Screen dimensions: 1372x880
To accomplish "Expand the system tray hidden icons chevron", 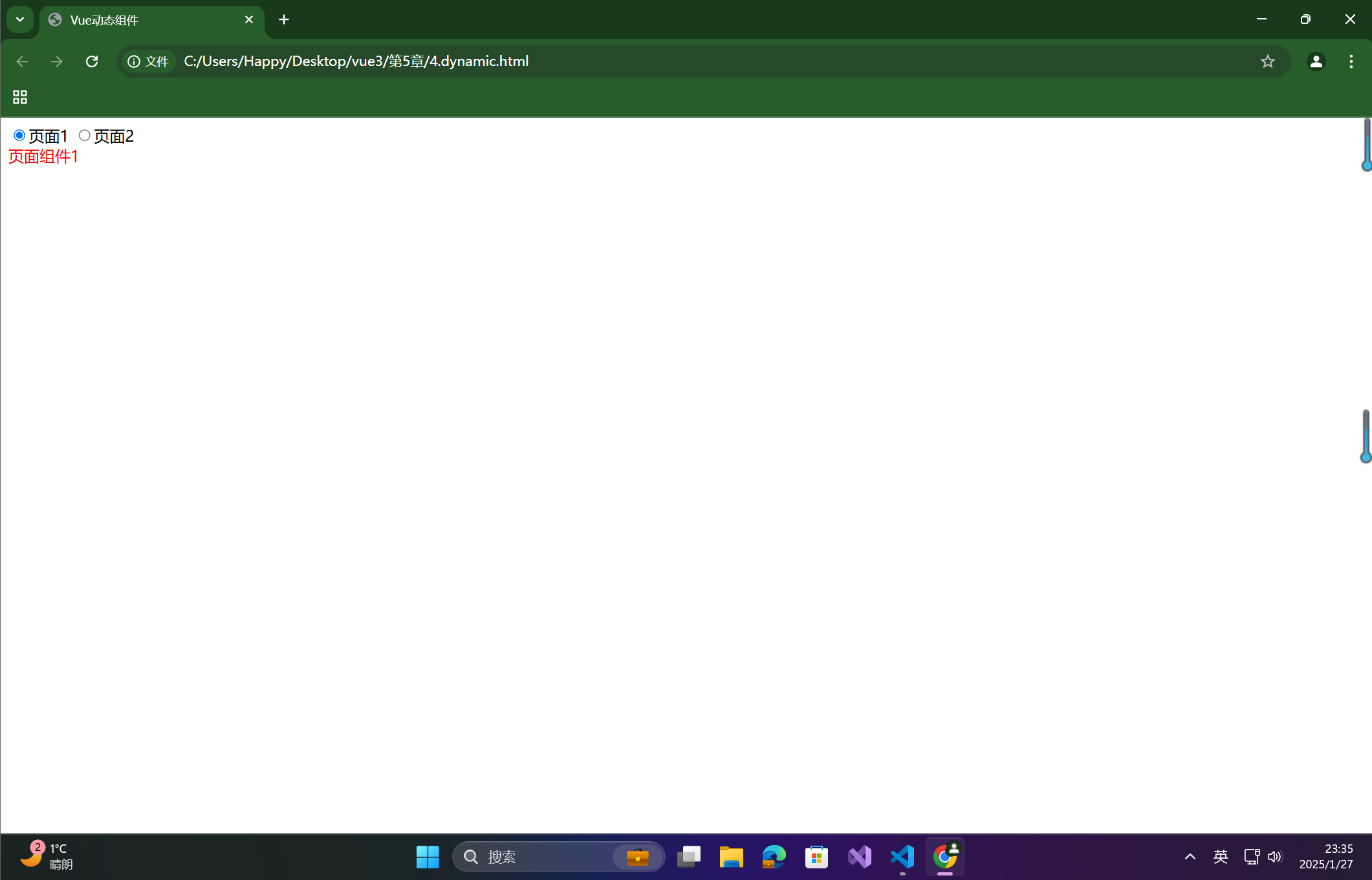I will pyautogui.click(x=1190, y=857).
